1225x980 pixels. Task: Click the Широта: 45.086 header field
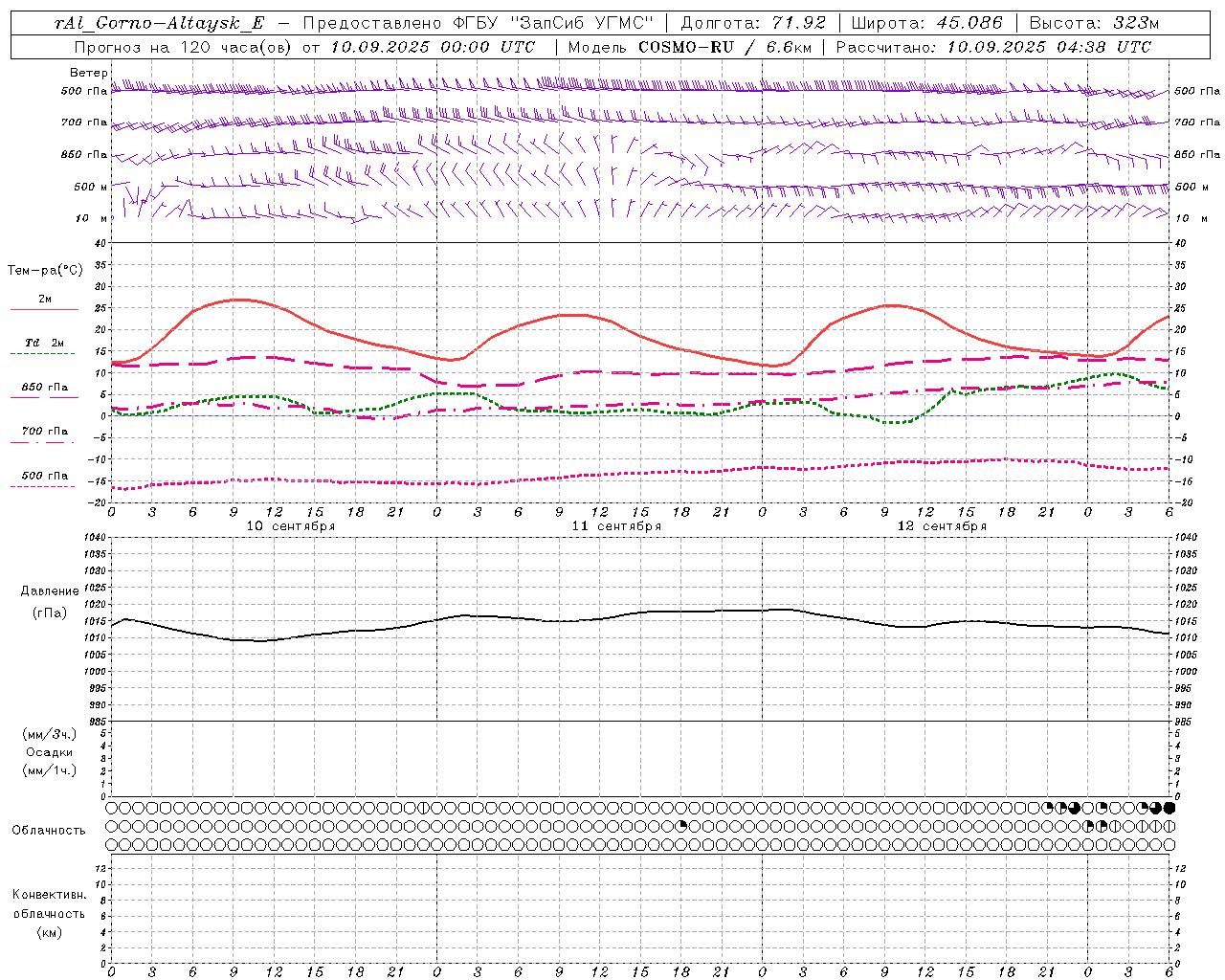point(926,23)
